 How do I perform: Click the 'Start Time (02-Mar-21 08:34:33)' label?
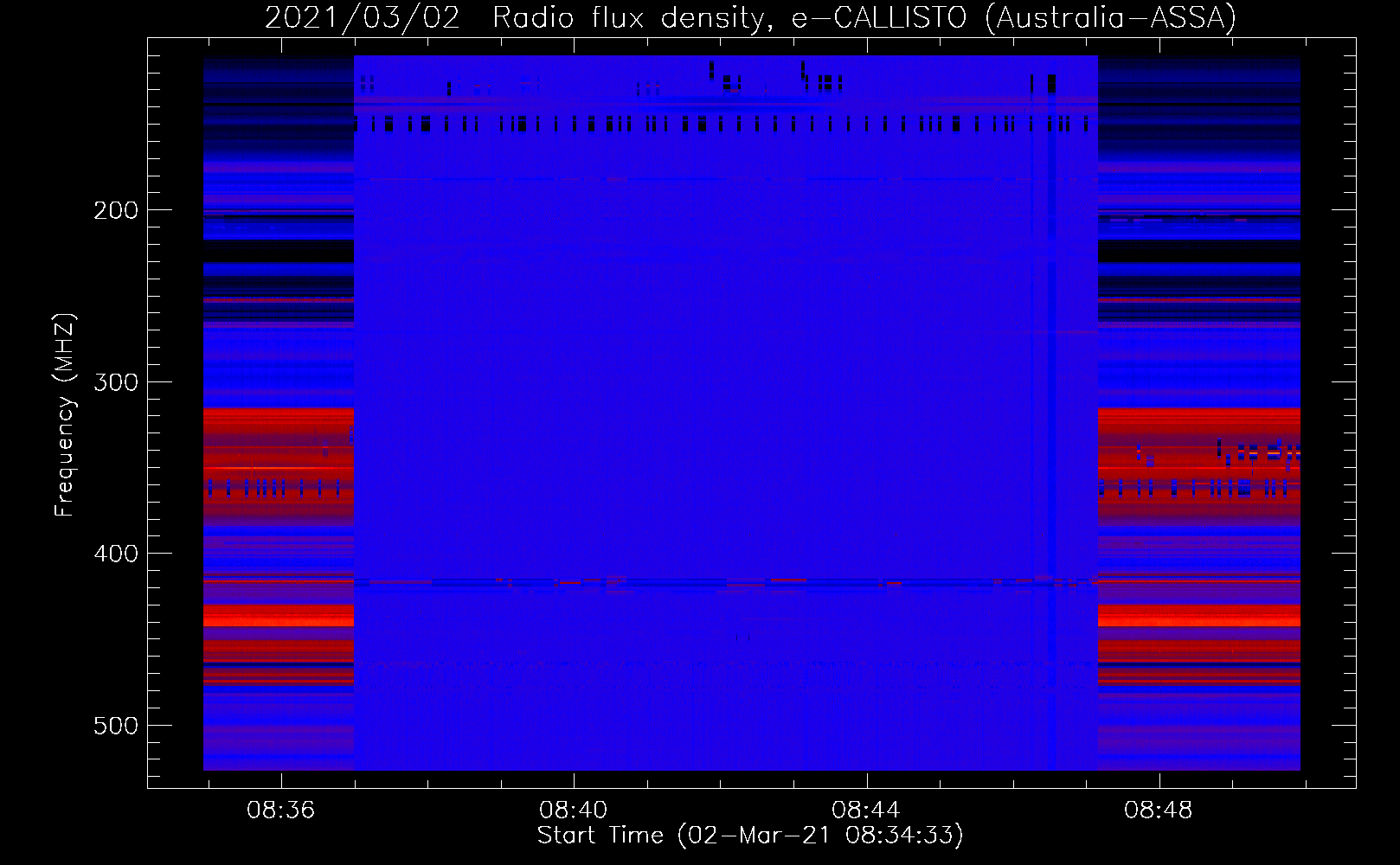750,836
